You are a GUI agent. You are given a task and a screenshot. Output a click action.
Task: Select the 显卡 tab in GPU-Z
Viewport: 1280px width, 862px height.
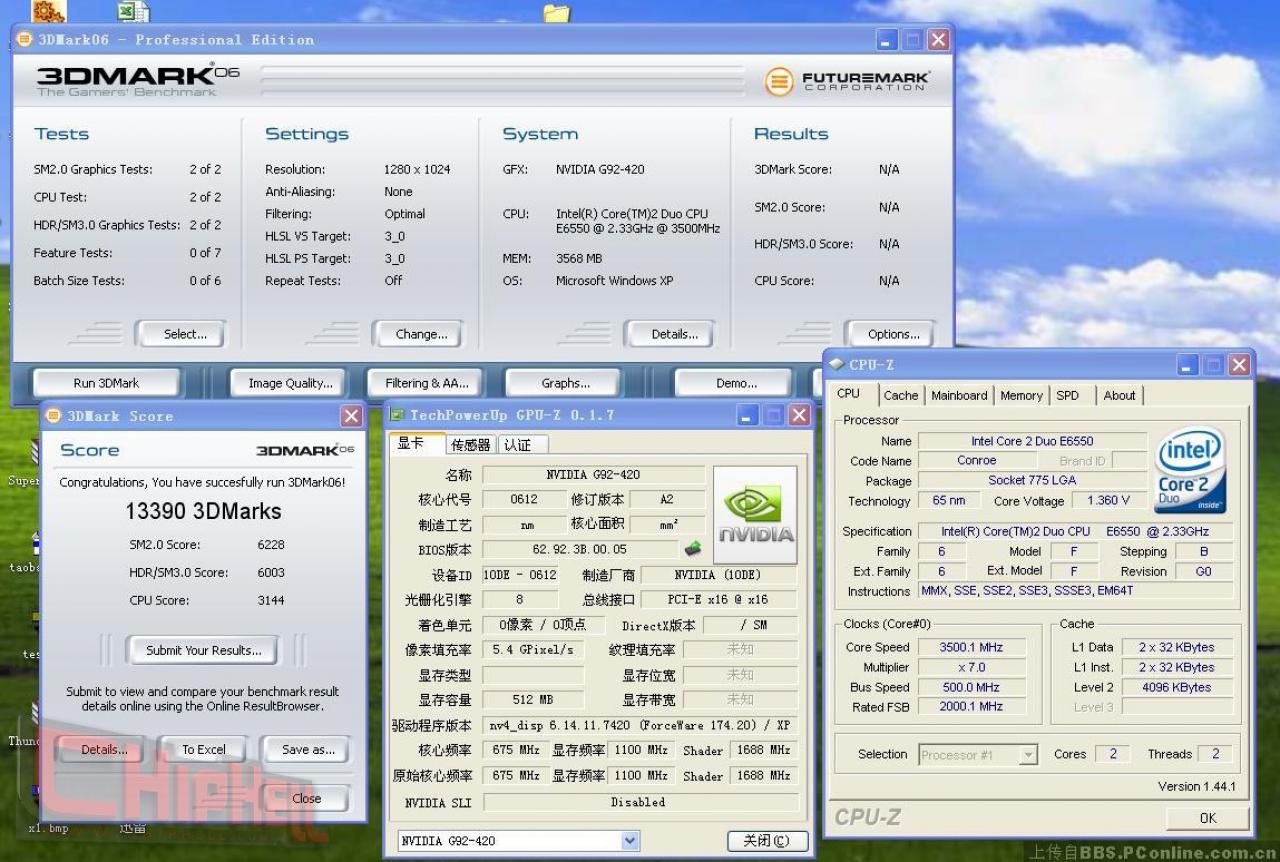[411, 444]
